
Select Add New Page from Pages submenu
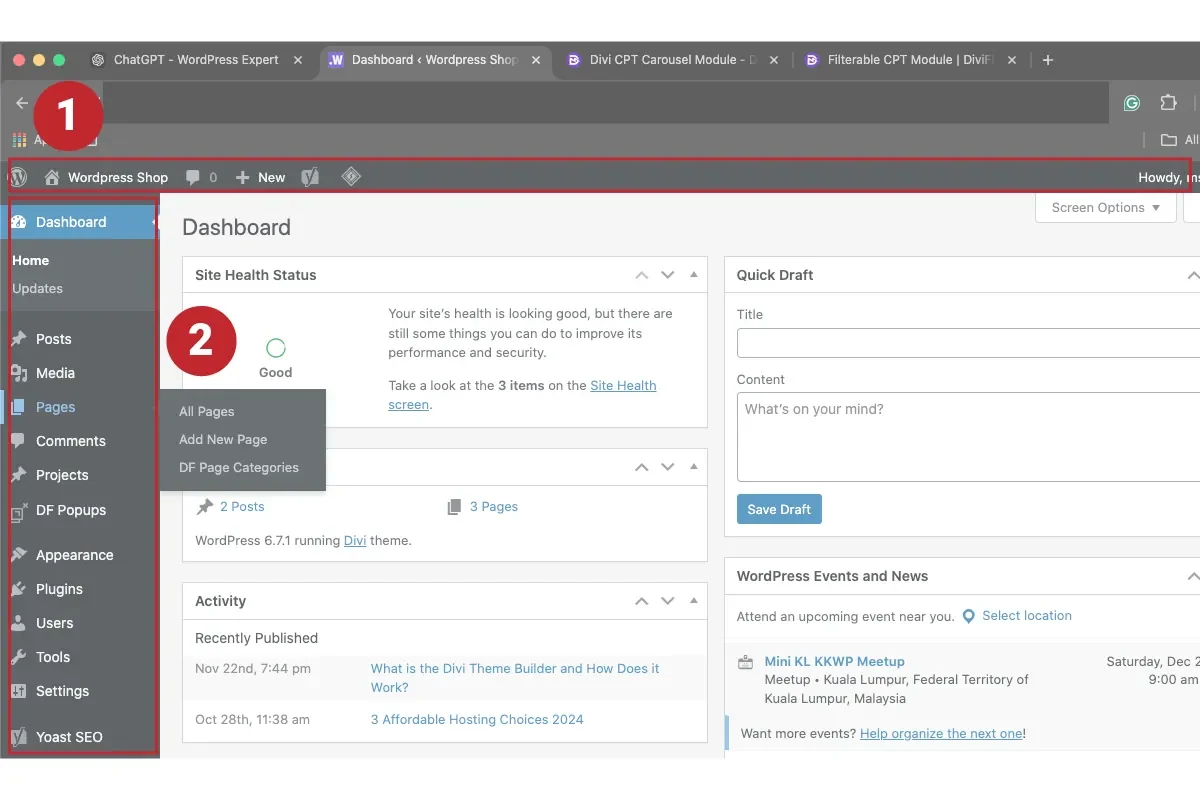pos(223,440)
